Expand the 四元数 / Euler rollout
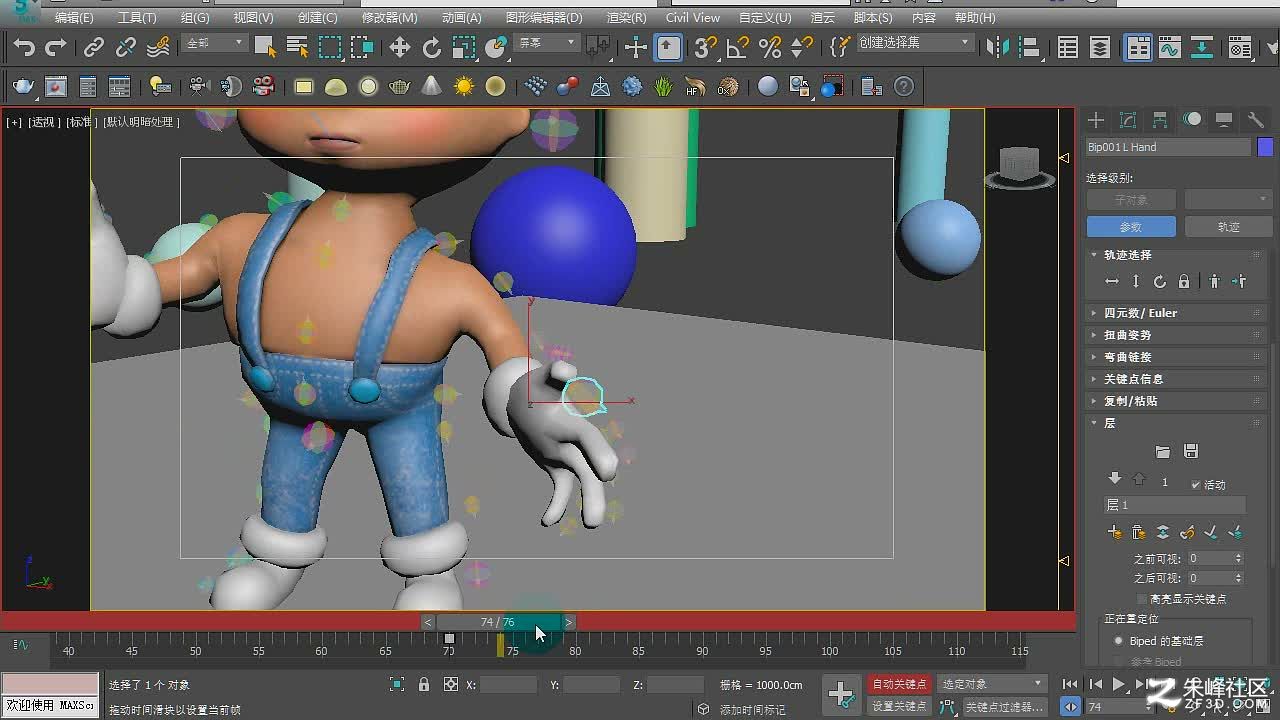The width and height of the screenshot is (1280, 720). [x=1177, y=313]
